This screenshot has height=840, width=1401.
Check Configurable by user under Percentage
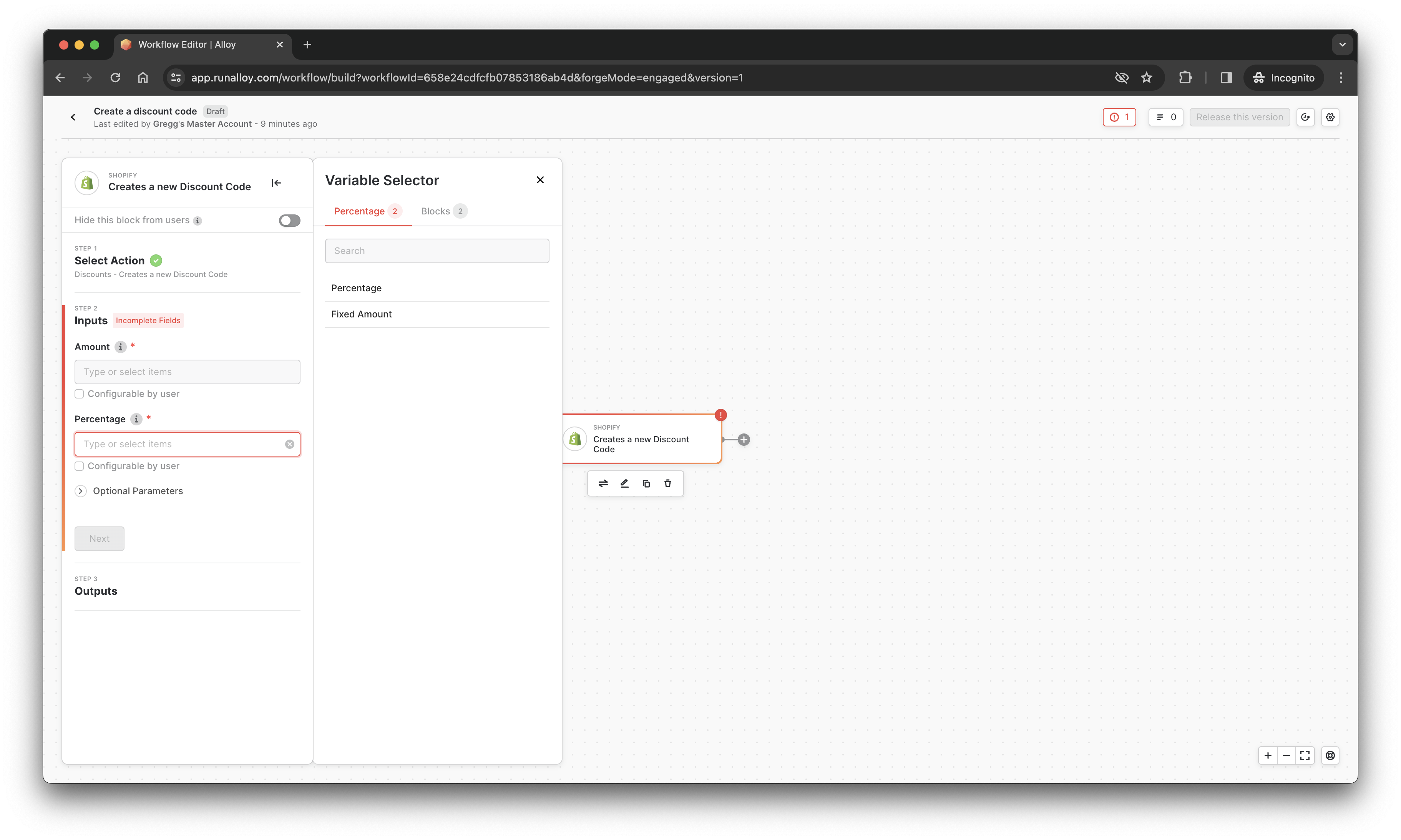79,466
